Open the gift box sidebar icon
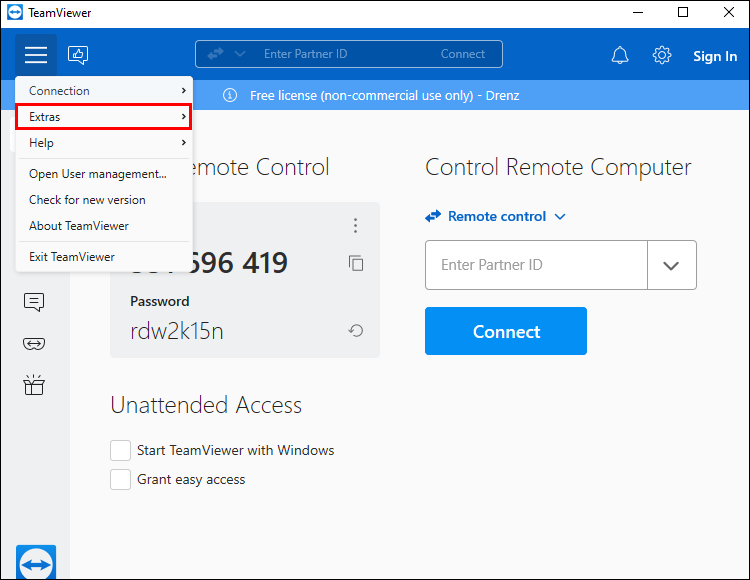 34,385
